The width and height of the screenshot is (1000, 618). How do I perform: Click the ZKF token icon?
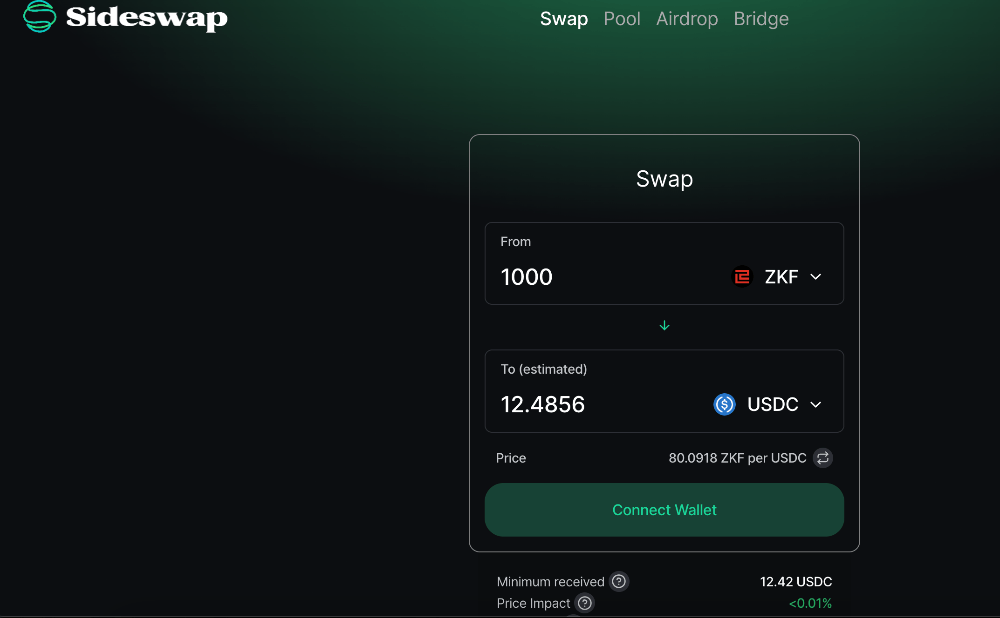coord(742,277)
